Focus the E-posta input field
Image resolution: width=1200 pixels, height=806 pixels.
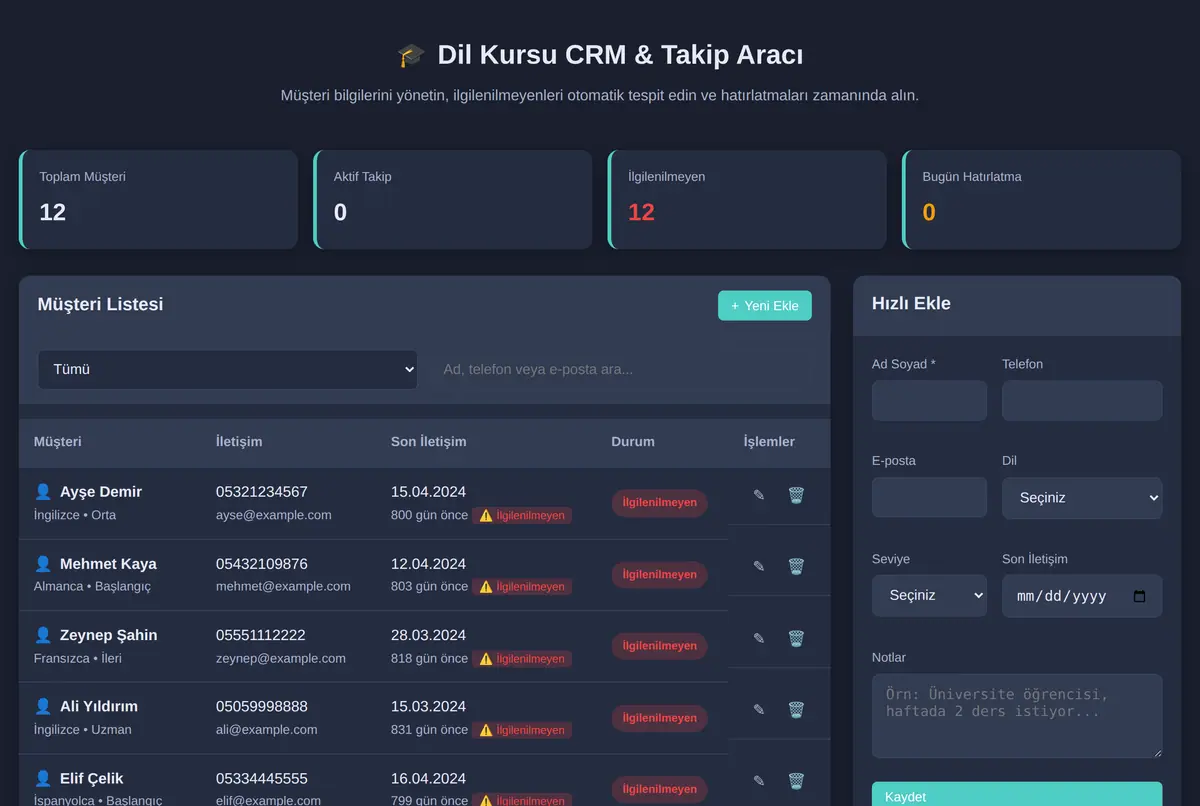tap(929, 497)
